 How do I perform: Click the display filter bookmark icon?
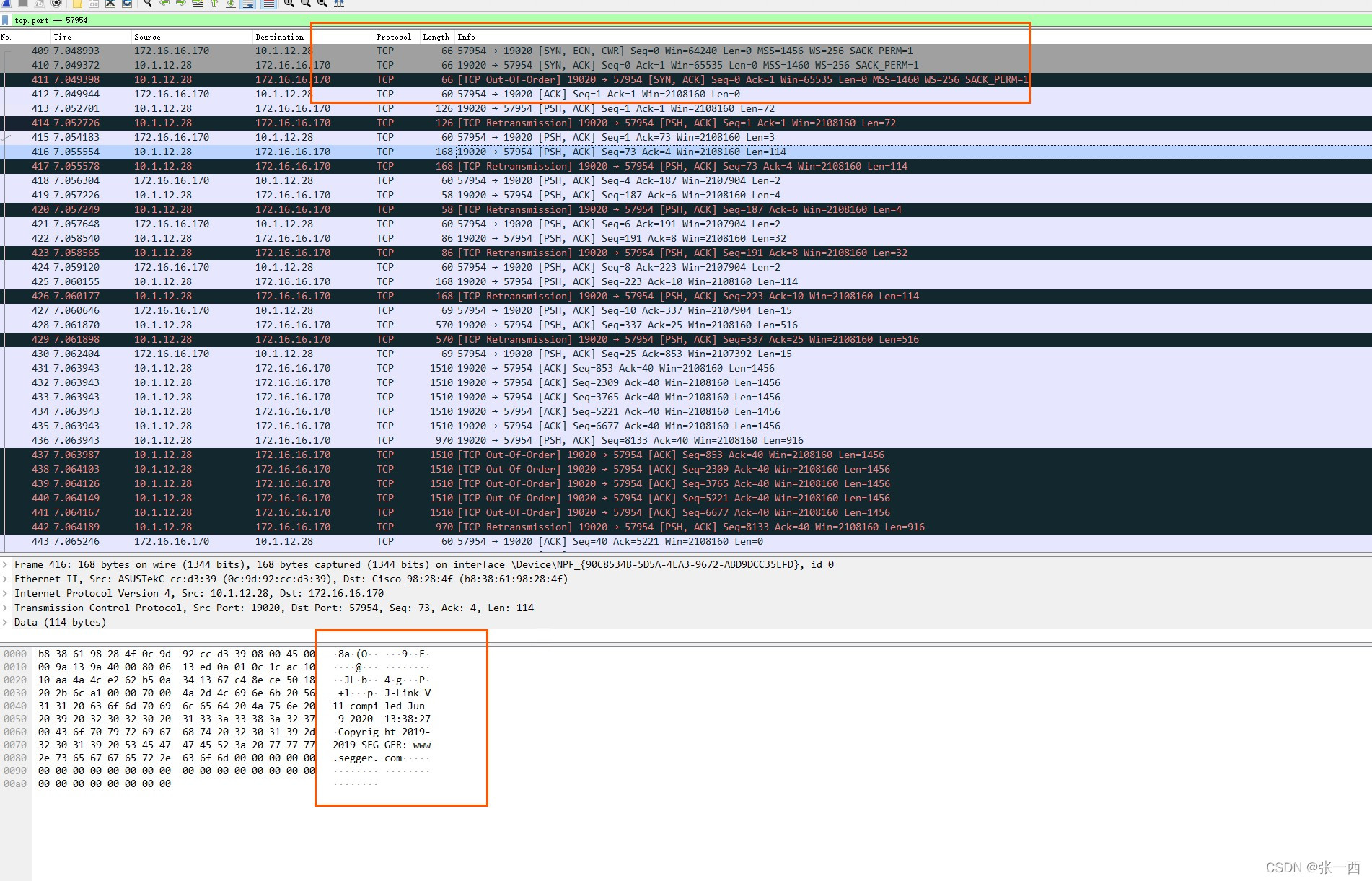pos(6,20)
